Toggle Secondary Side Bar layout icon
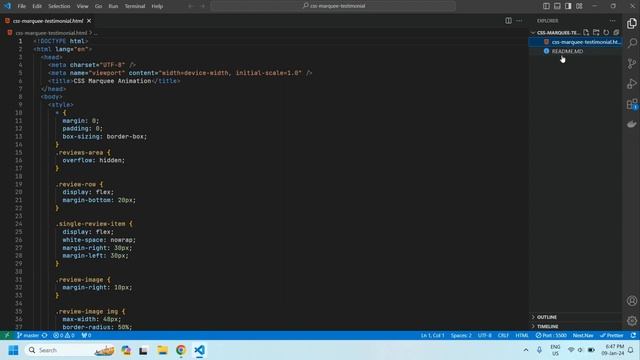This screenshot has height=360, width=640. 568,6
